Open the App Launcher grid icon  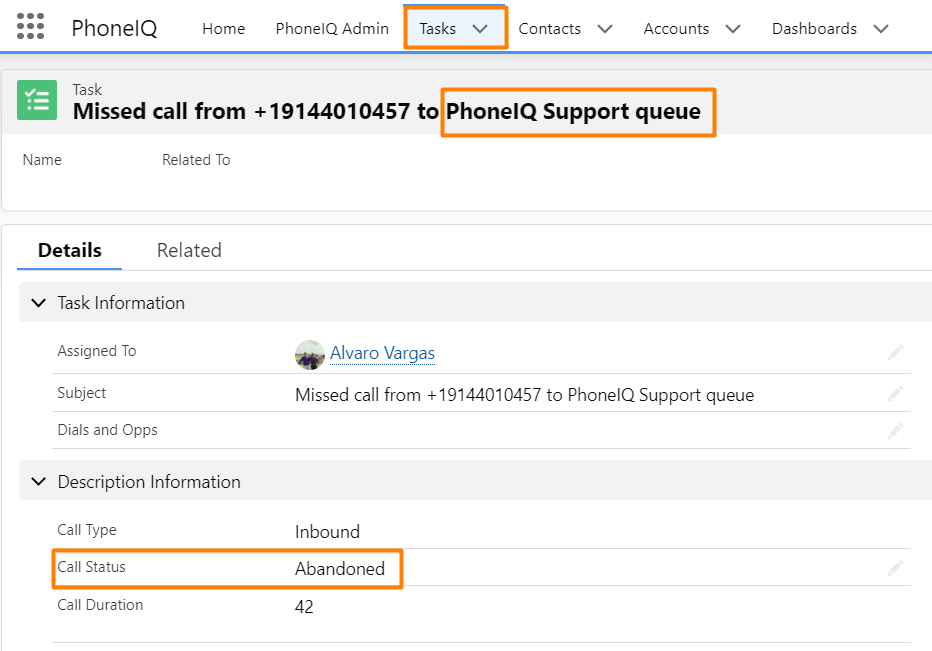30,27
